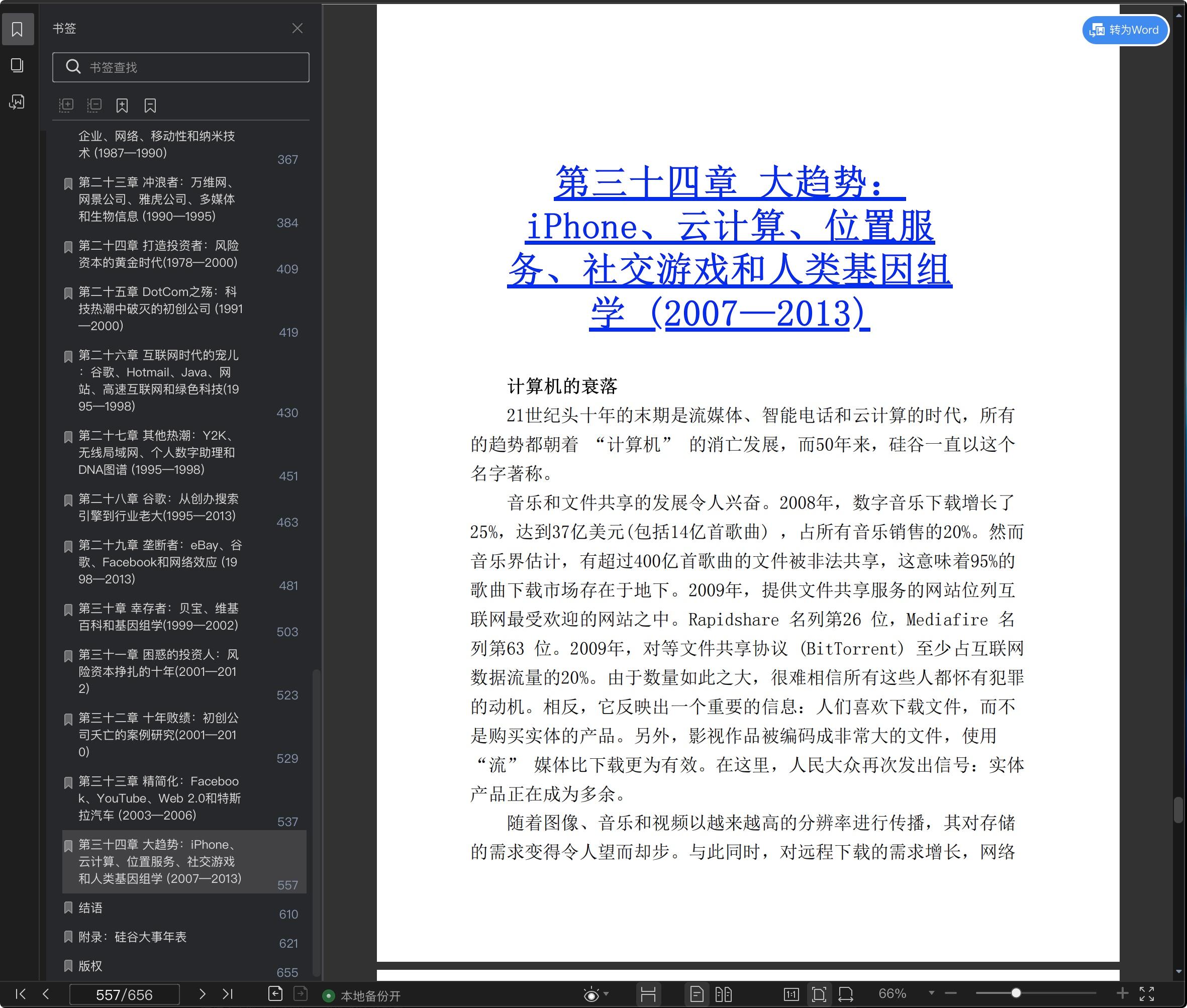1187x1008 pixels.
Task: Jump to the last page
Action: pyautogui.click(x=228, y=994)
